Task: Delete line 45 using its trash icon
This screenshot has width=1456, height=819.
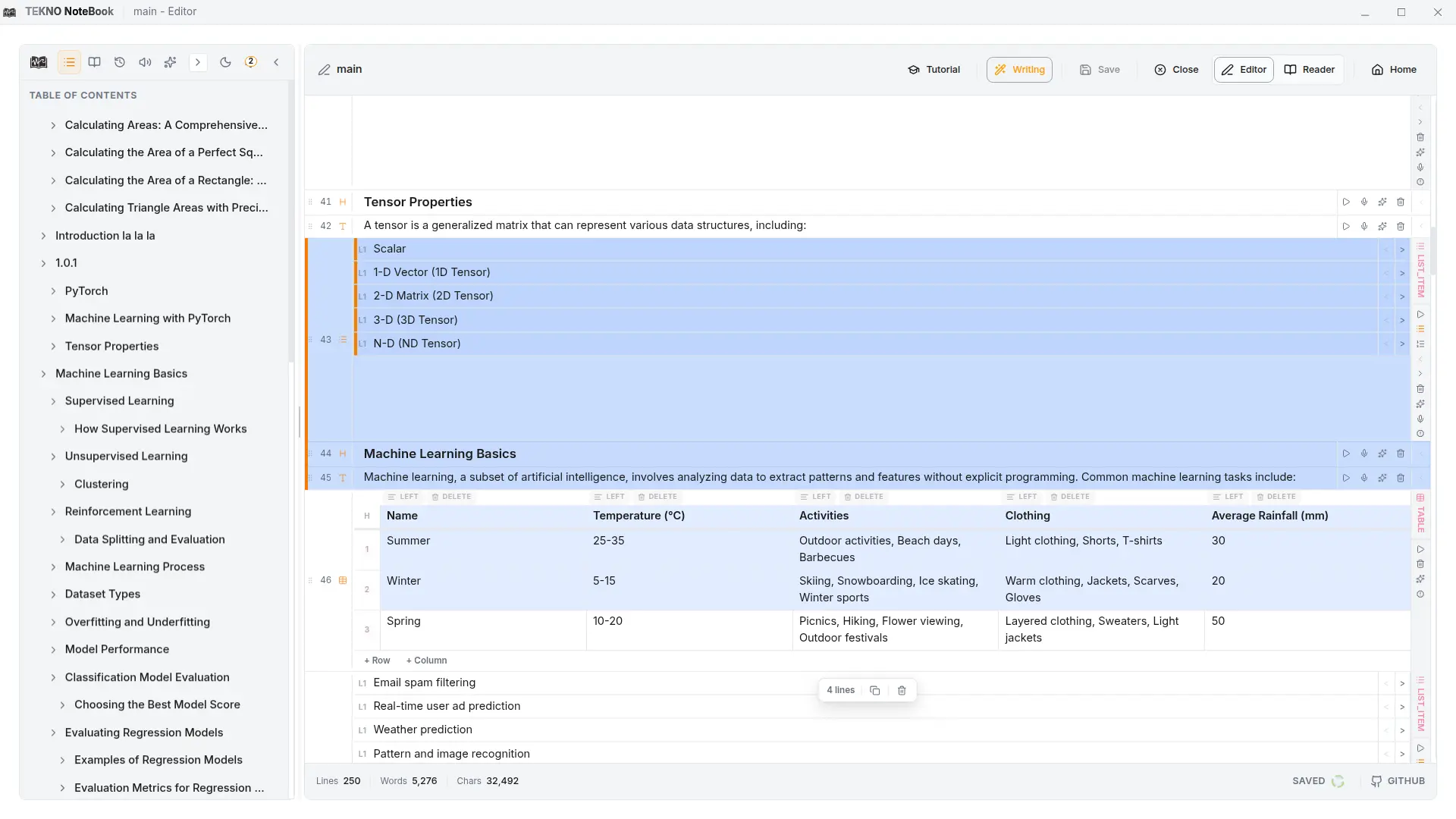Action: (x=1401, y=478)
